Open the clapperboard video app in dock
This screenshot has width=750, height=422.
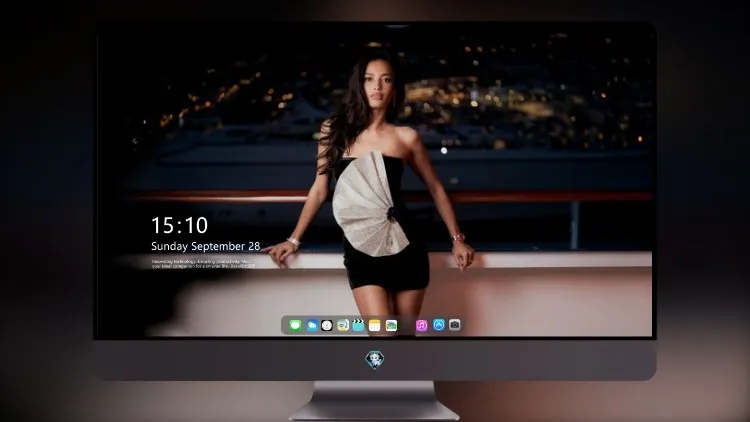click(x=358, y=325)
